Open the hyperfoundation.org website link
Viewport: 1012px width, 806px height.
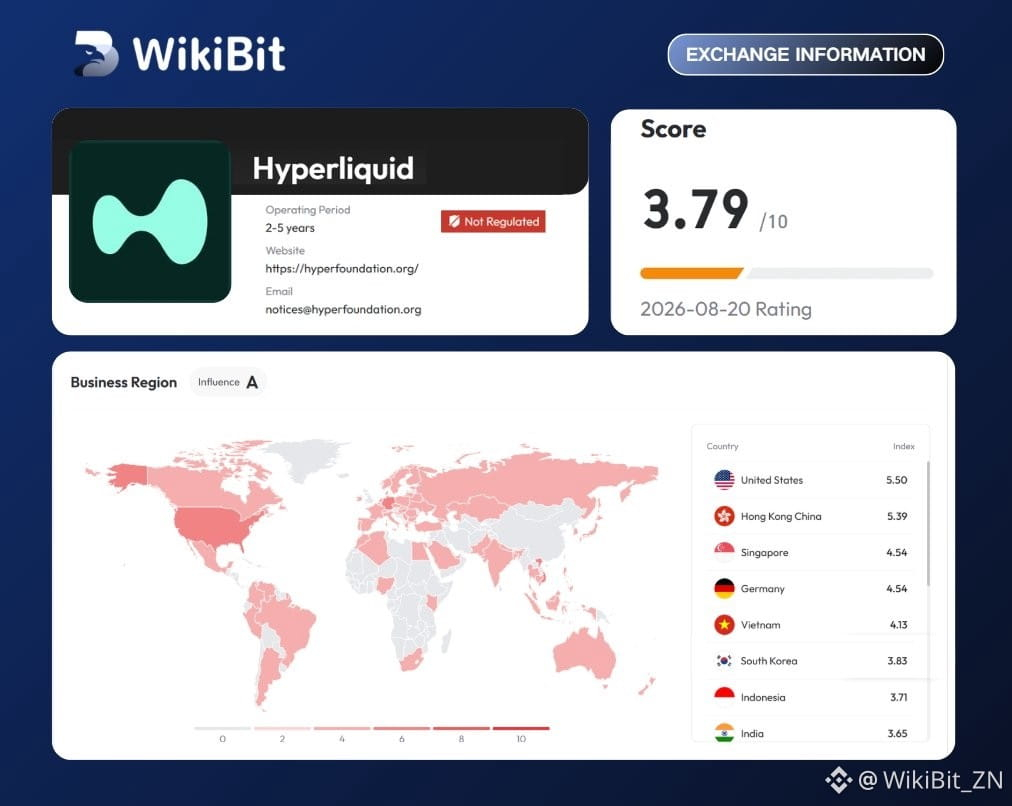(342, 268)
